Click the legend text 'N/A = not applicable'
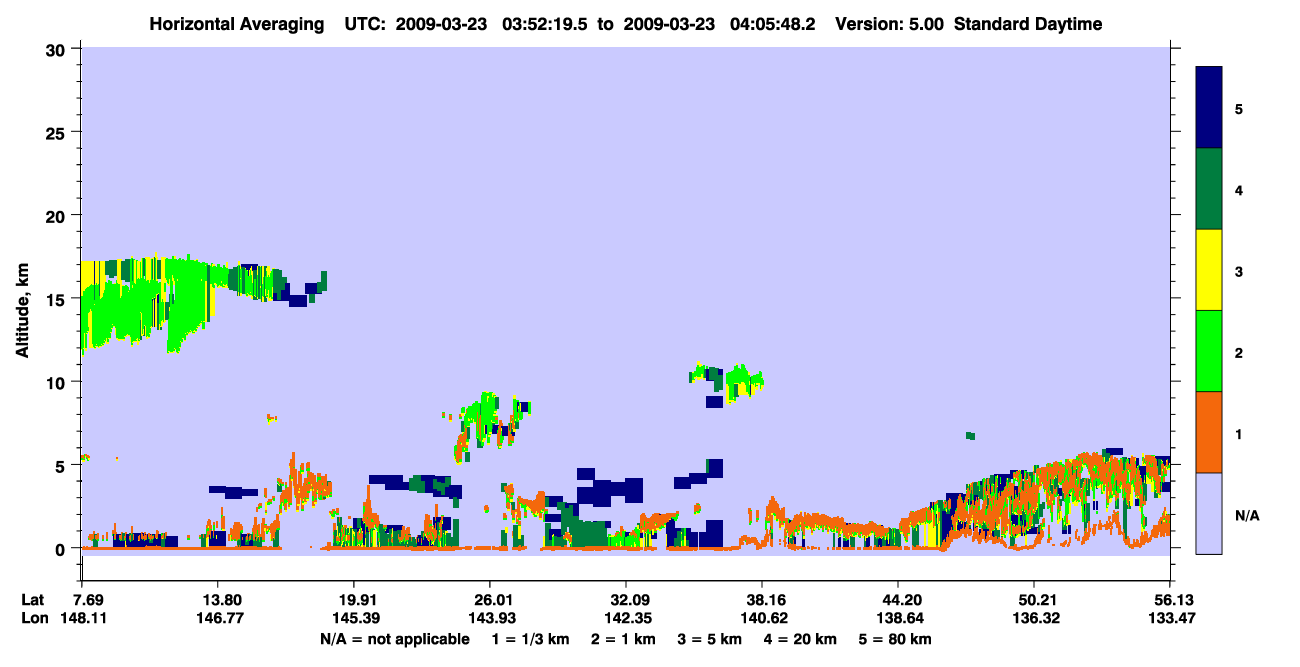 tap(395, 638)
